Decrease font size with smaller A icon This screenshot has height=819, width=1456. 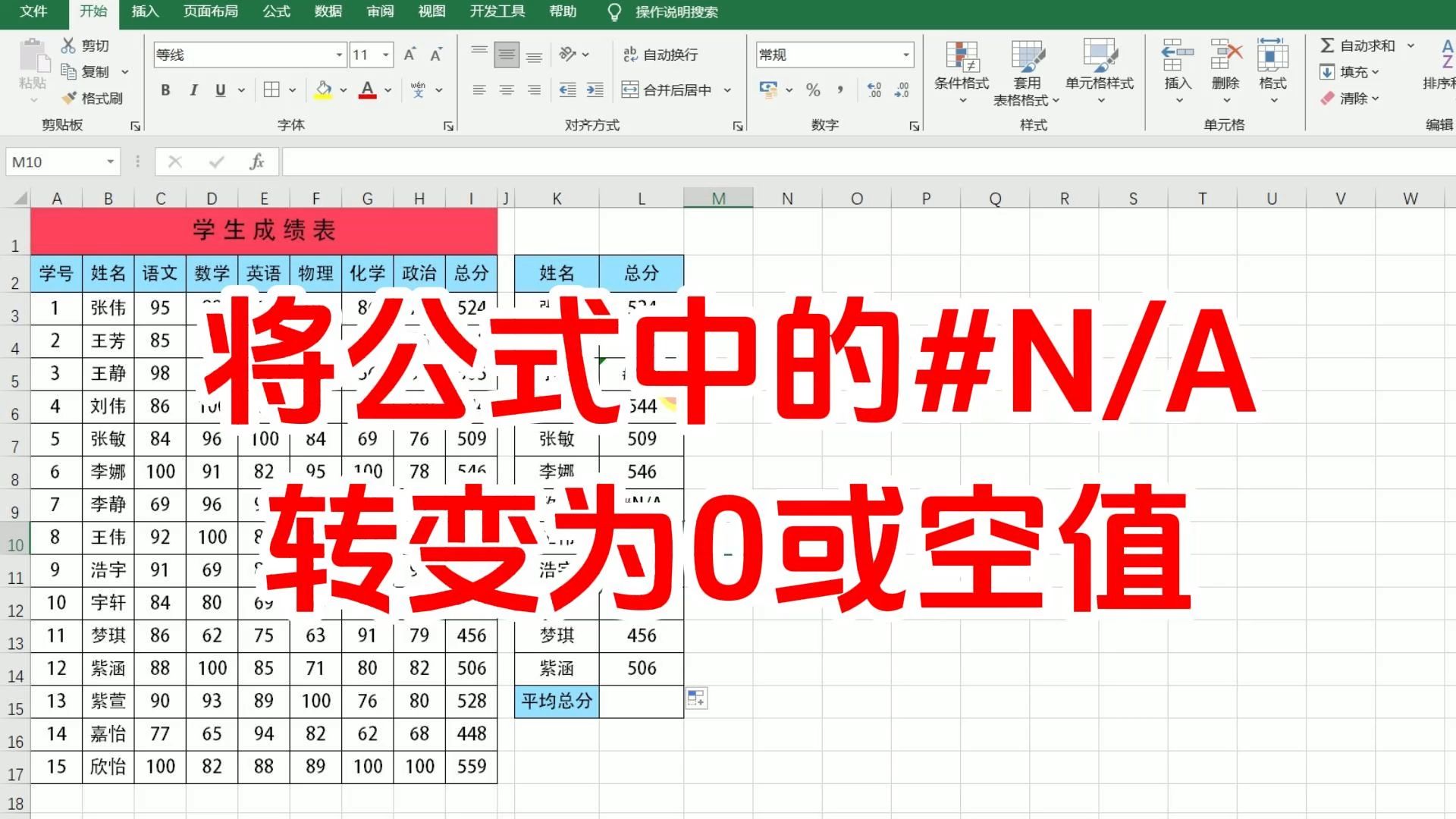[x=436, y=55]
